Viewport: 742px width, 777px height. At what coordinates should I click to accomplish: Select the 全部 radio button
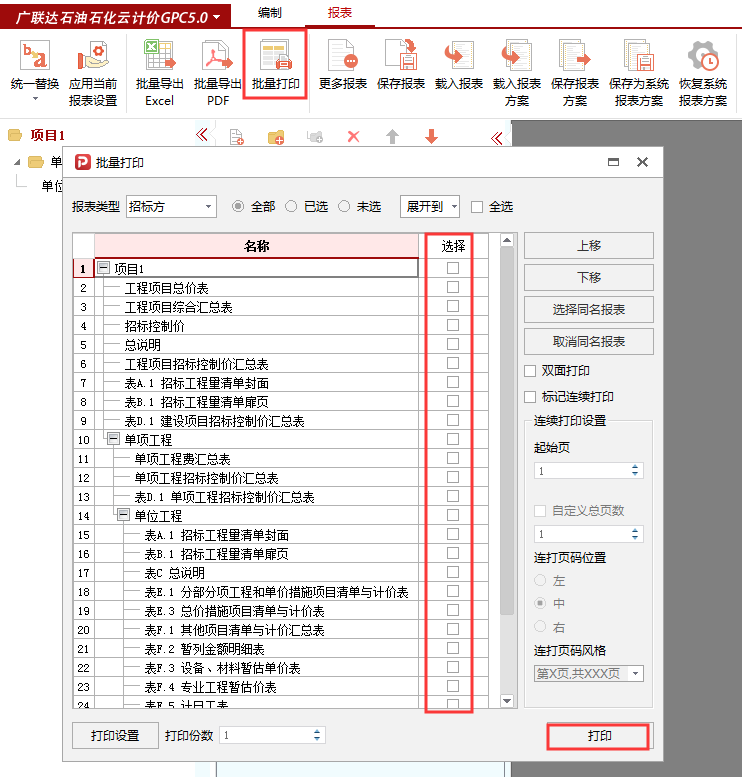coord(238,206)
